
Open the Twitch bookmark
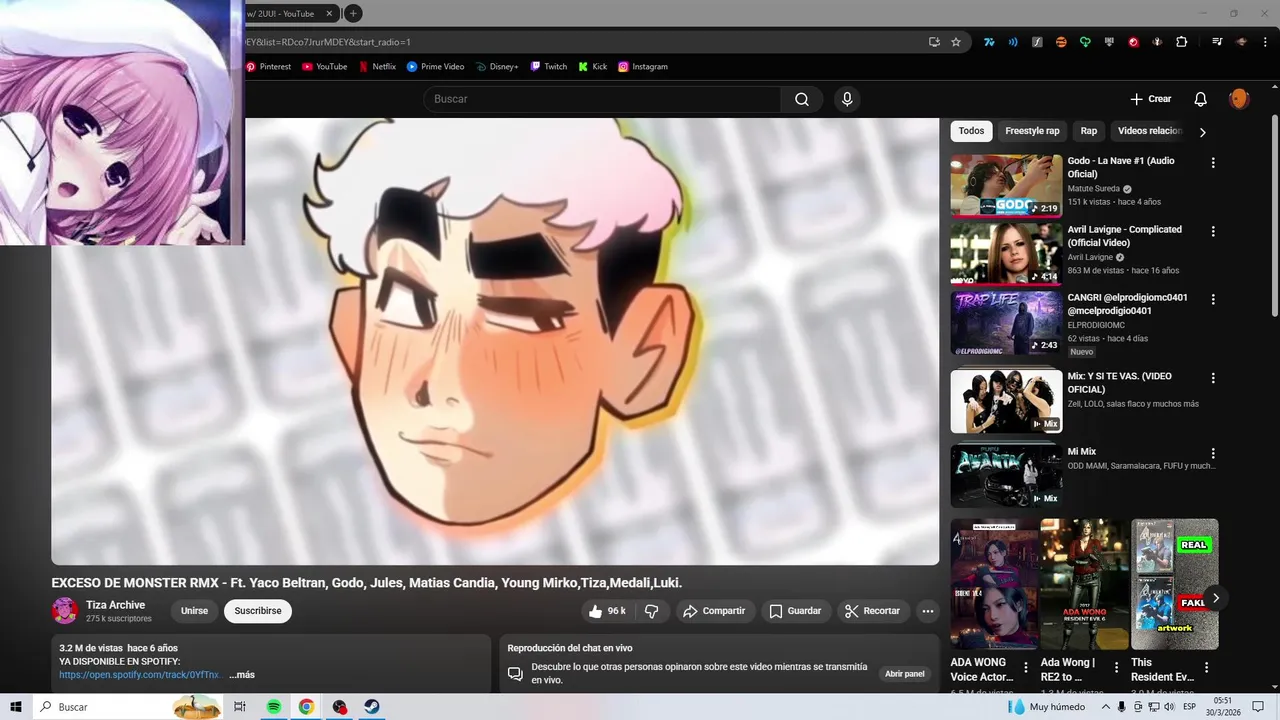click(549, 67)
